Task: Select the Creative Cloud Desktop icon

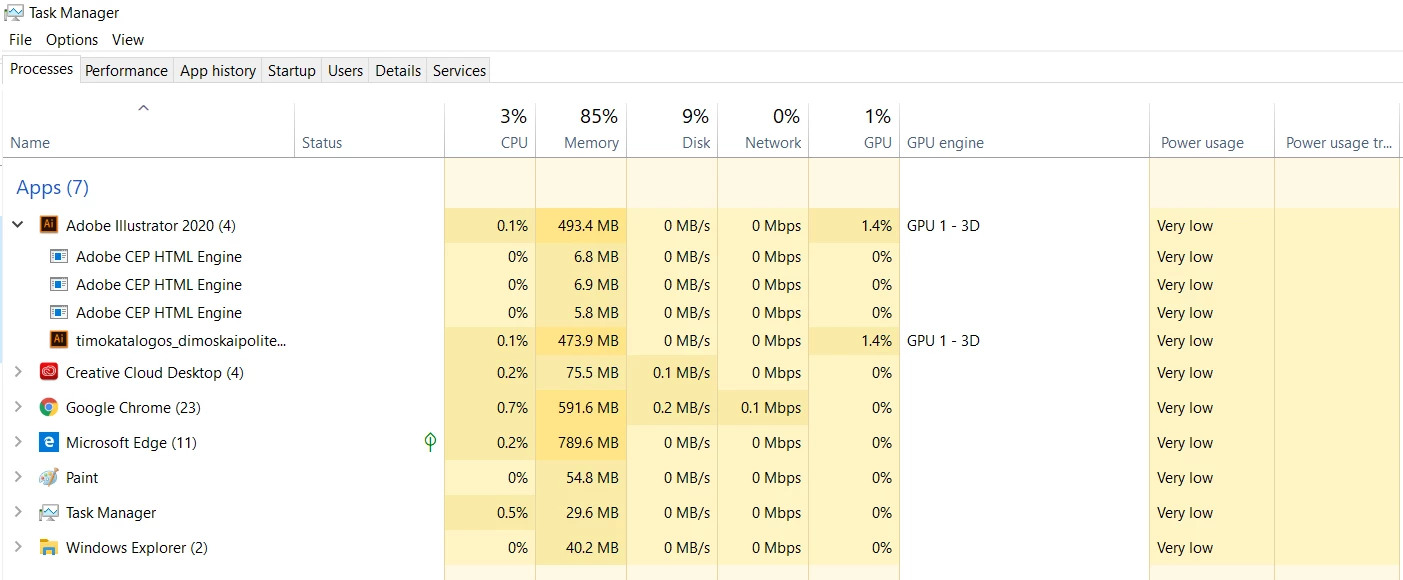Action: [x=48, y=372]
